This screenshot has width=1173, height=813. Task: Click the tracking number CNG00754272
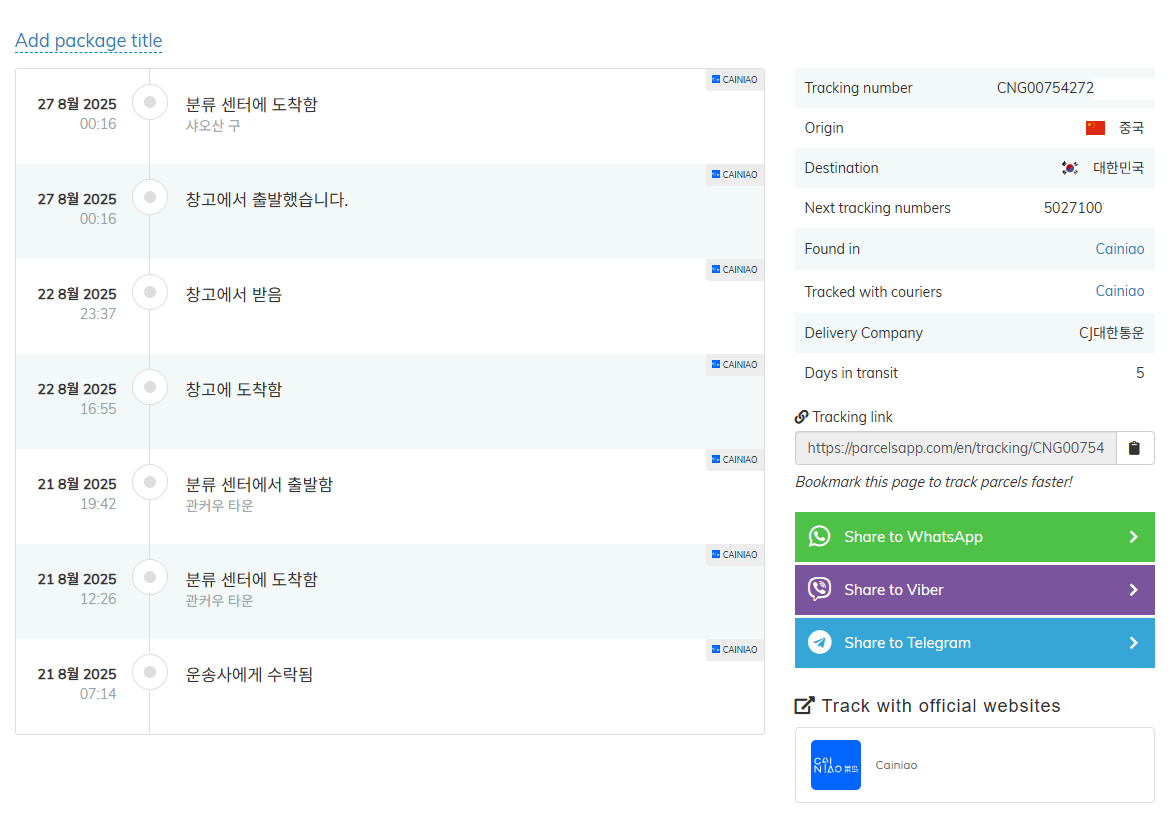click(x=1045, y=88)
